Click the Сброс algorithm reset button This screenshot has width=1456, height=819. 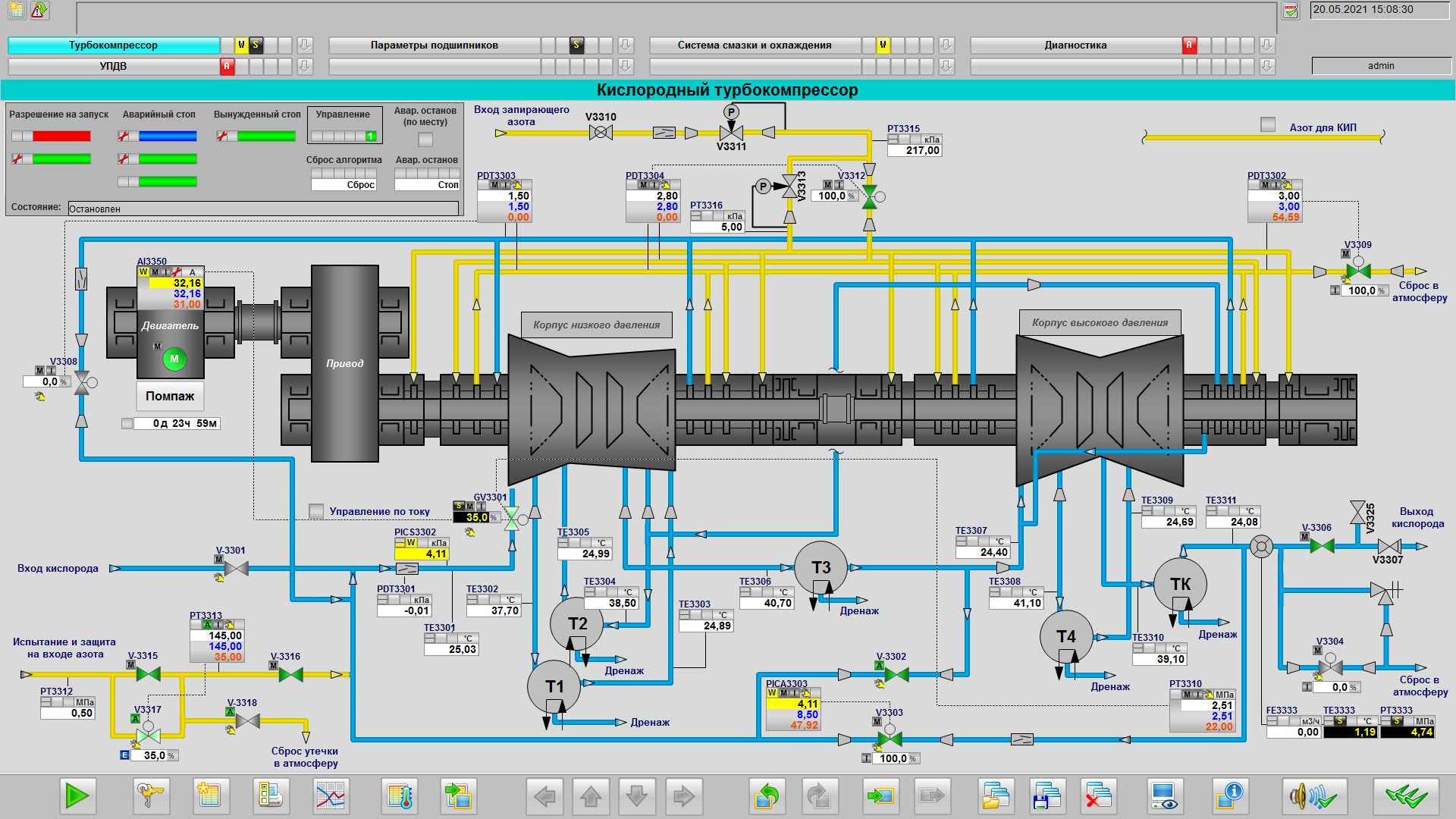pyautogui.click(x=344, y=184)
